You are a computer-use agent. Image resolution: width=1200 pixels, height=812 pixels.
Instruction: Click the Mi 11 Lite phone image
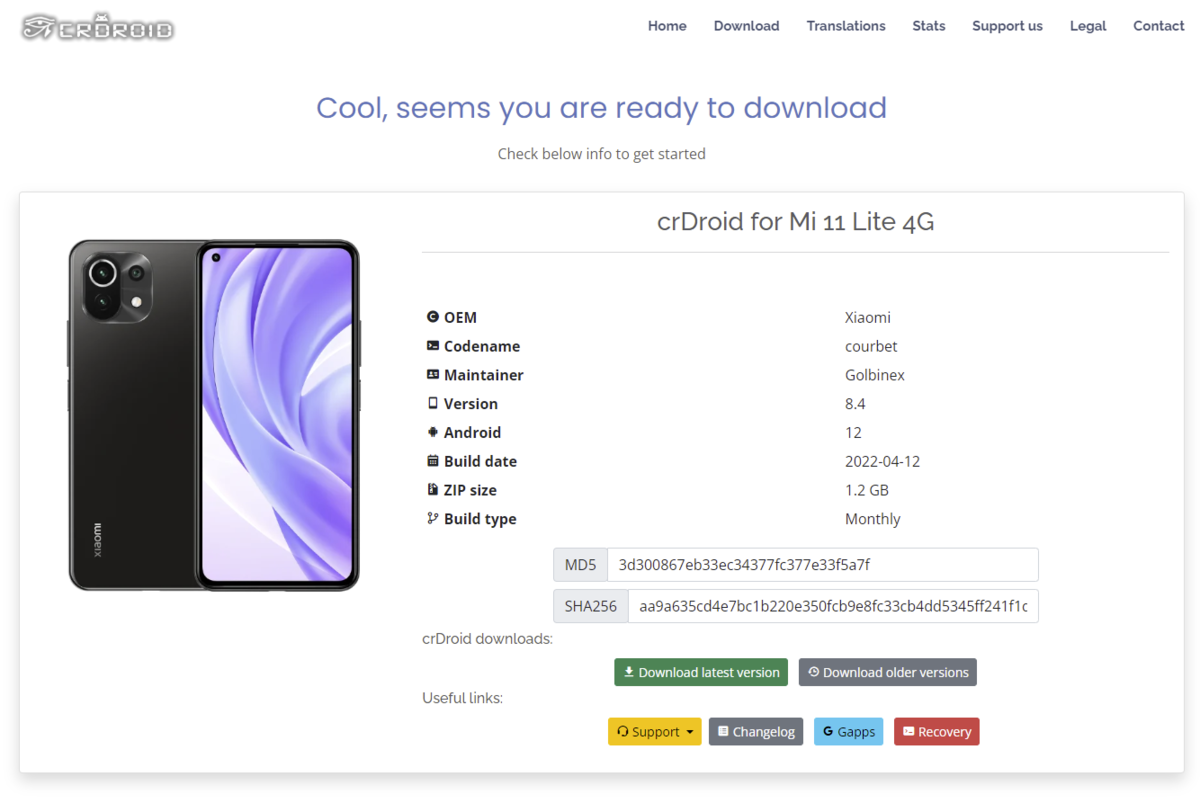(214, 415)
